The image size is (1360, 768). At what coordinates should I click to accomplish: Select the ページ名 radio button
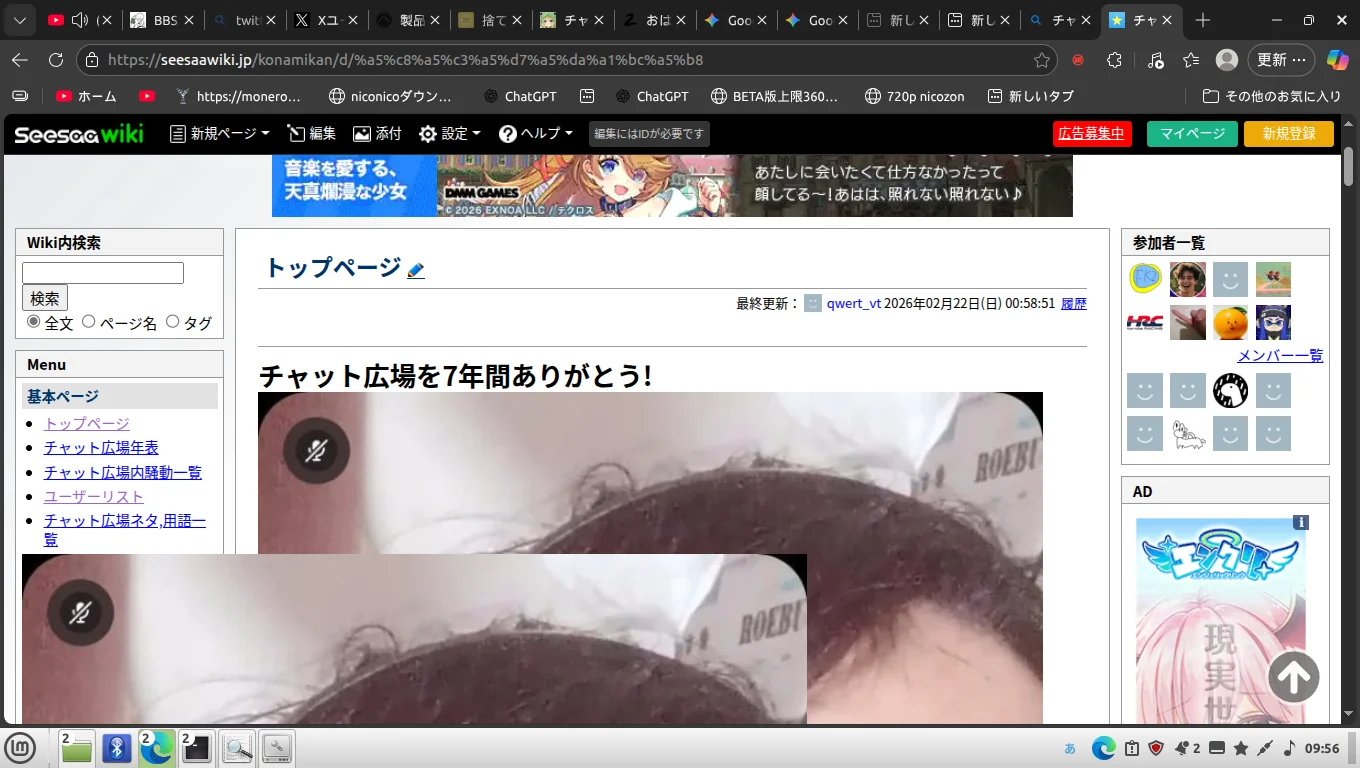click(89, 322)
